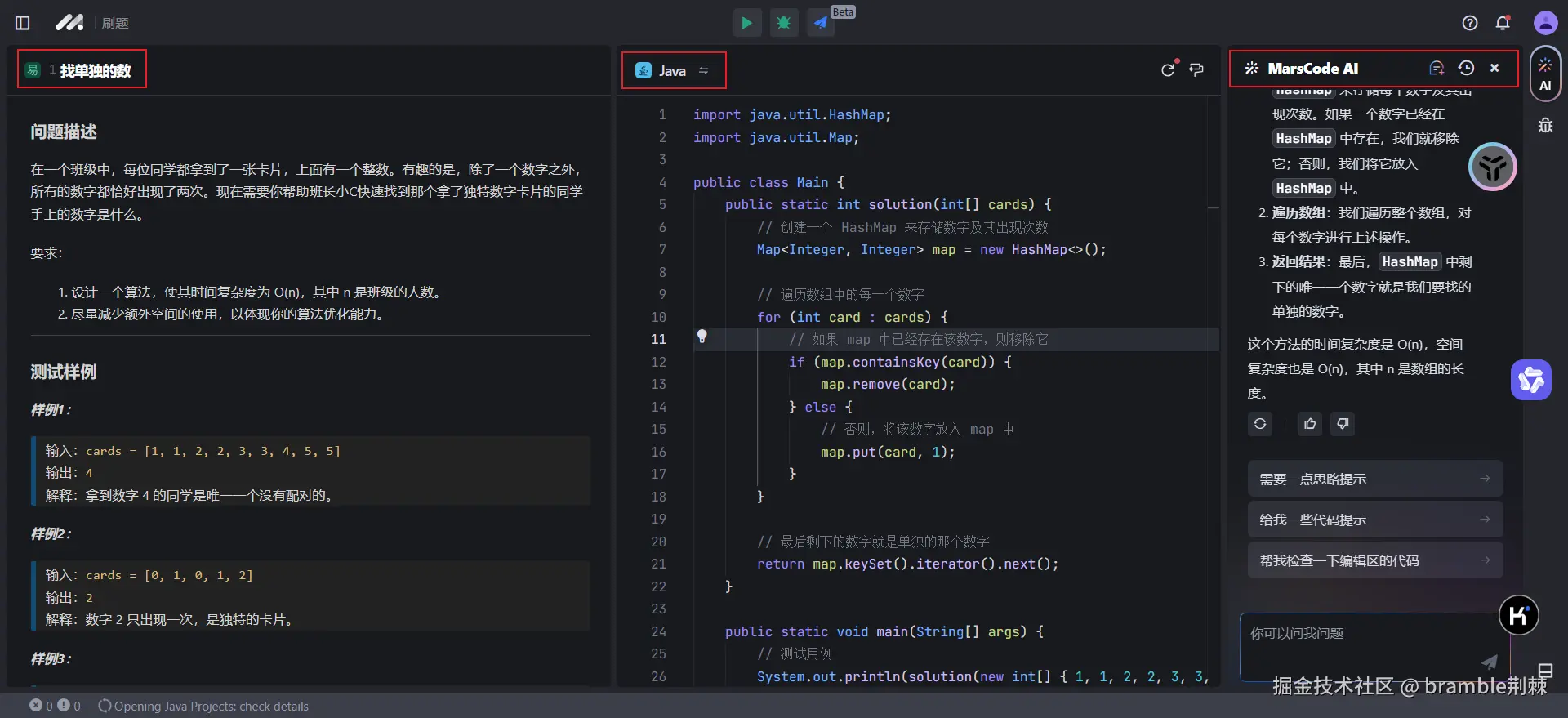The image size is (1568, 718).
Task: Reset the code with the refresh icon
Action: tap(1168, 70)
